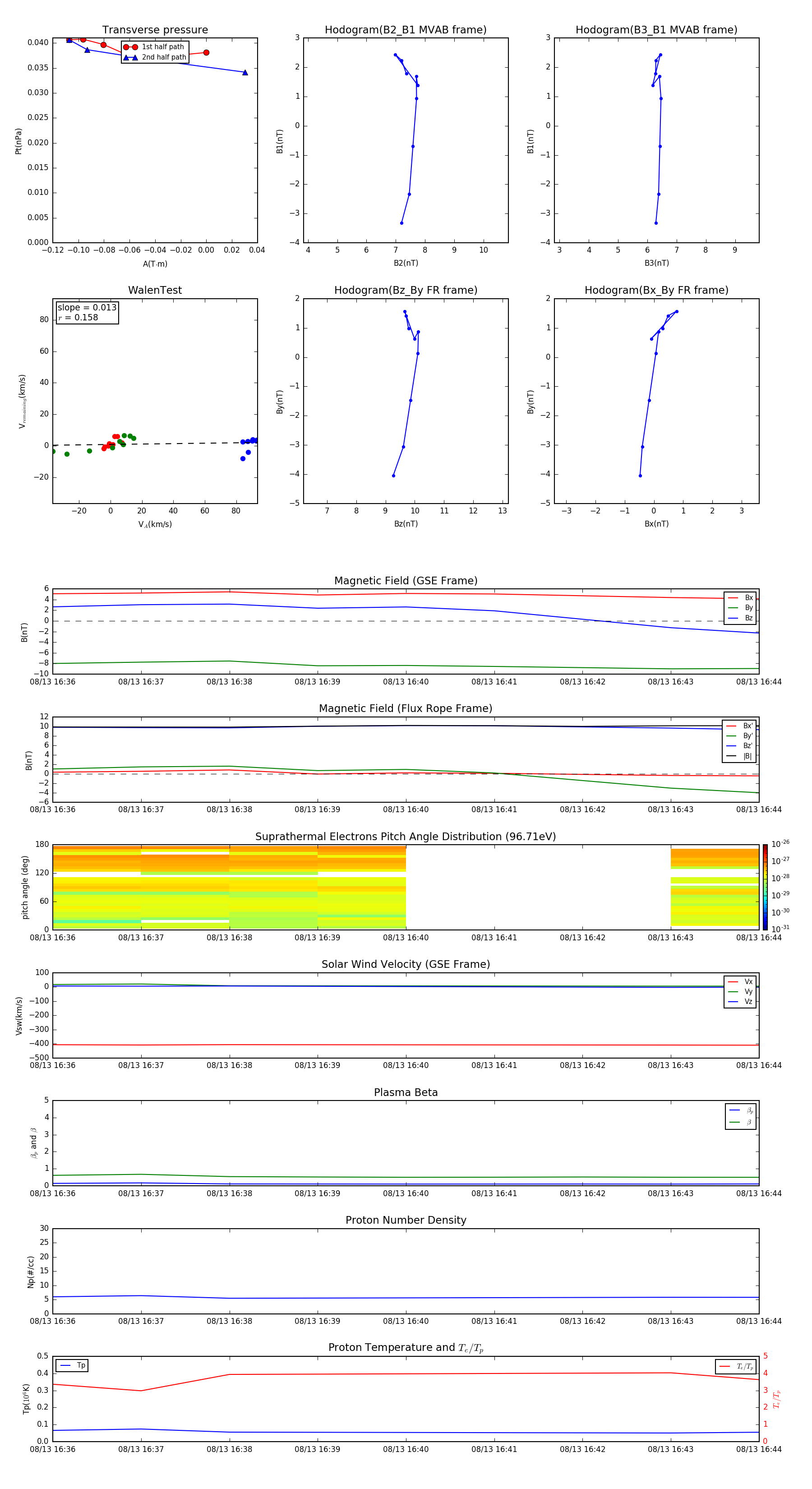The height and width of the screenshot is (1489, 812).
Task: Select the |B| legend entry in flux rope panel
Action: pos(740,757)
